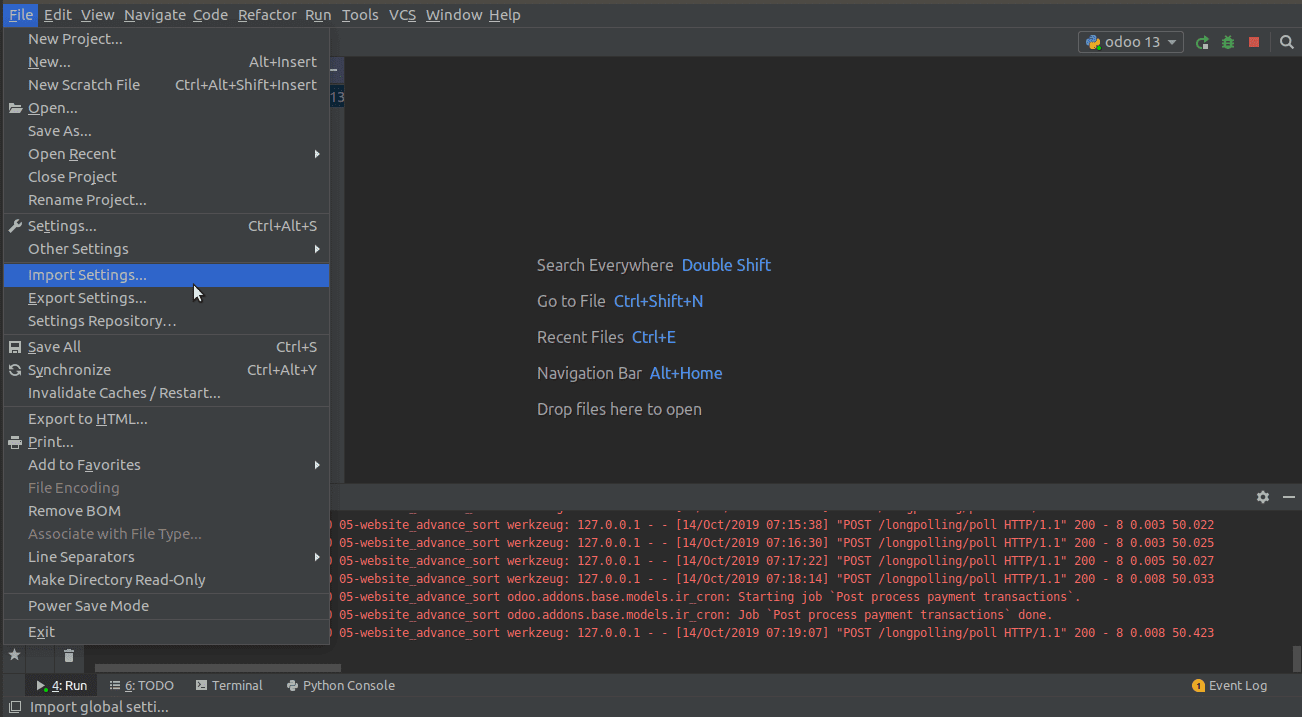This screenshot has height=717, width=1302.
Task: Click the Navigation Bar Alt+Home hint
Action: [629, 373]
